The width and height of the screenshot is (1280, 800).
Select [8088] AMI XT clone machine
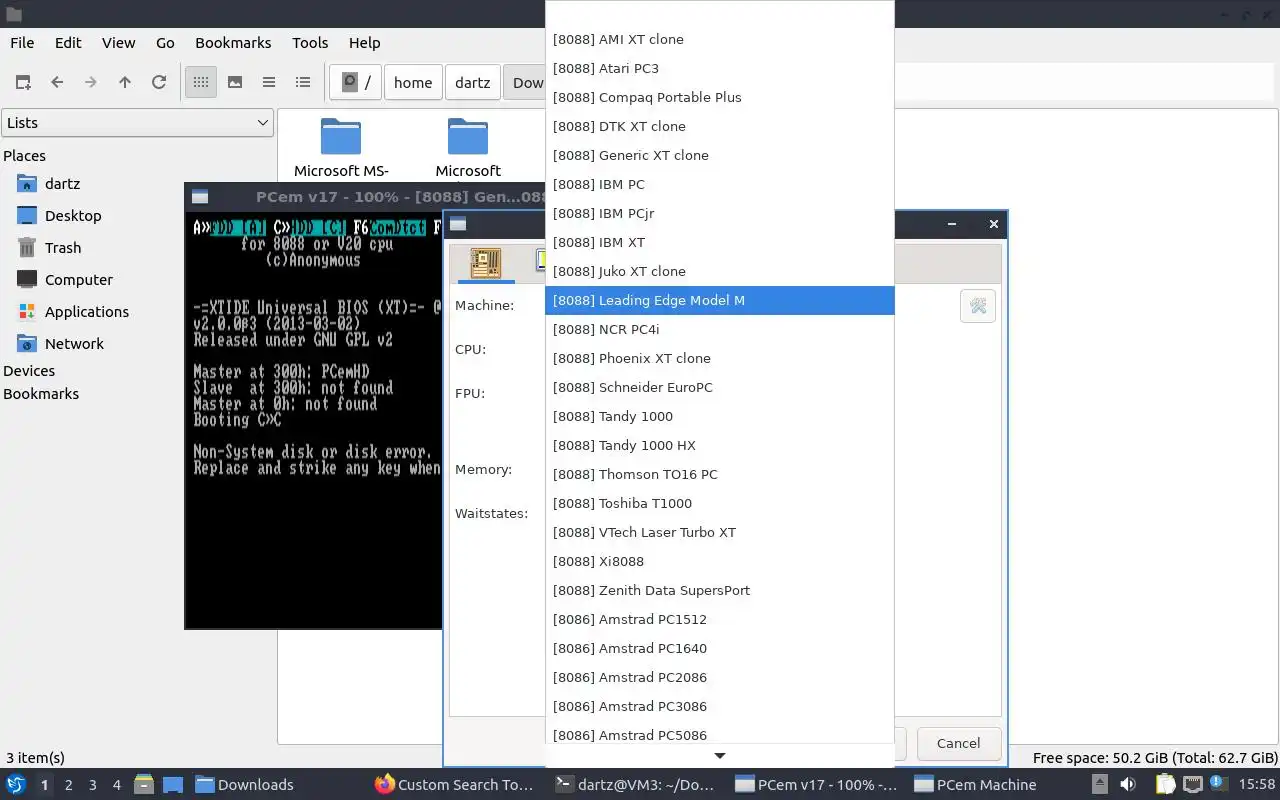[720, 40]
